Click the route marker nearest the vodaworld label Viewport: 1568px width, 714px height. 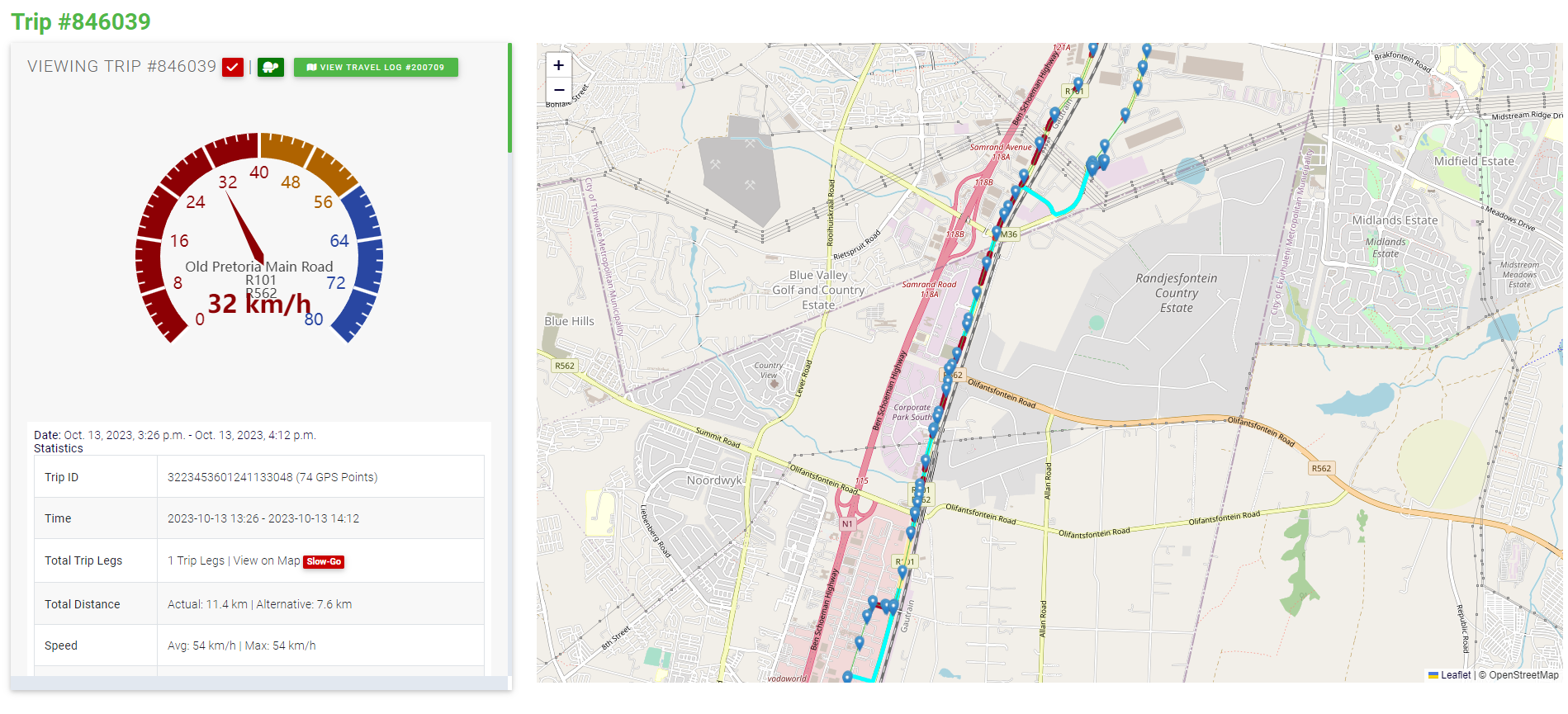click(847, 677)
